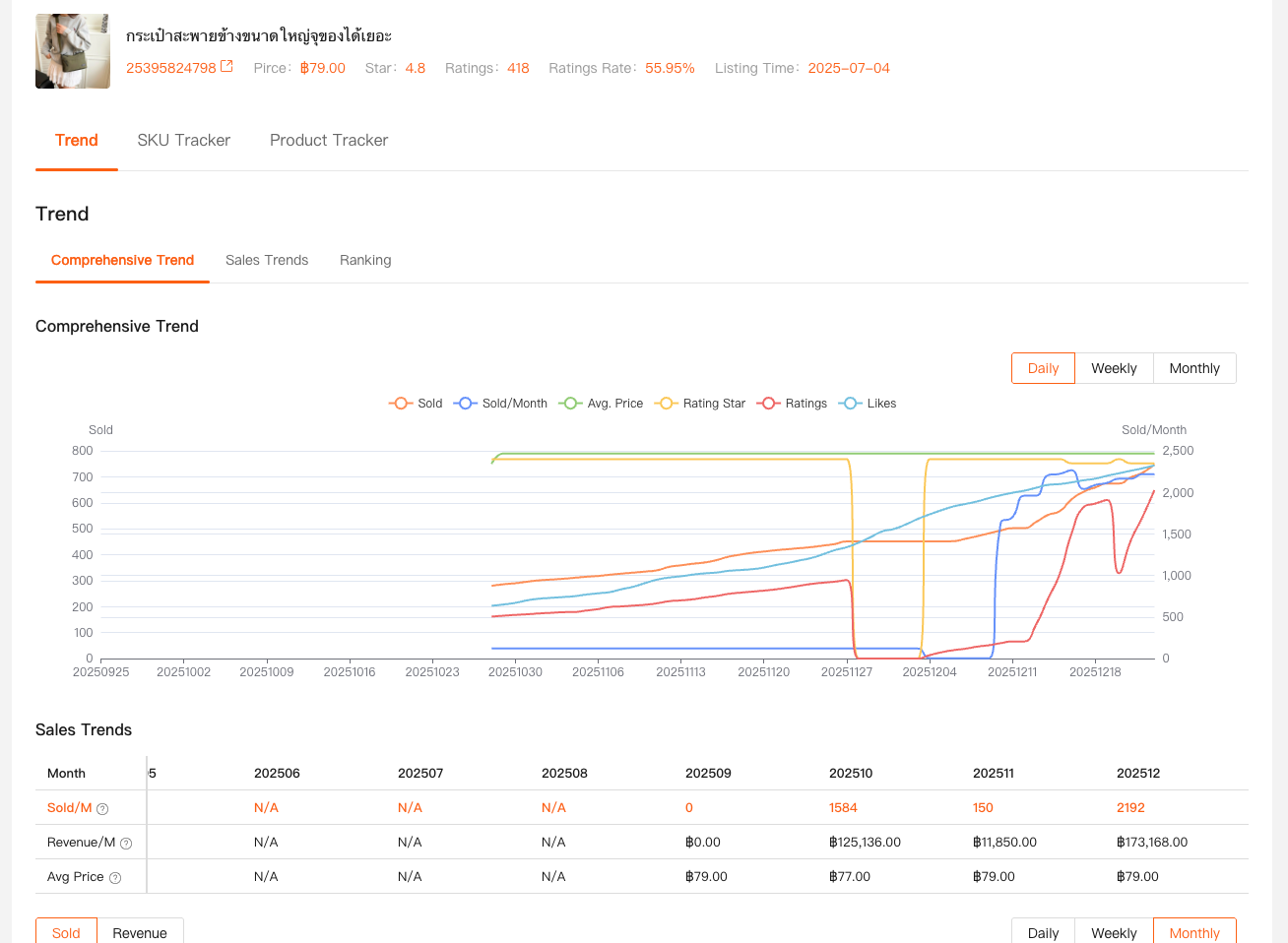Hide the Sold/Month legend series
The width and height of the screenshot is (1288, 943).
click(x=501, y=404)
